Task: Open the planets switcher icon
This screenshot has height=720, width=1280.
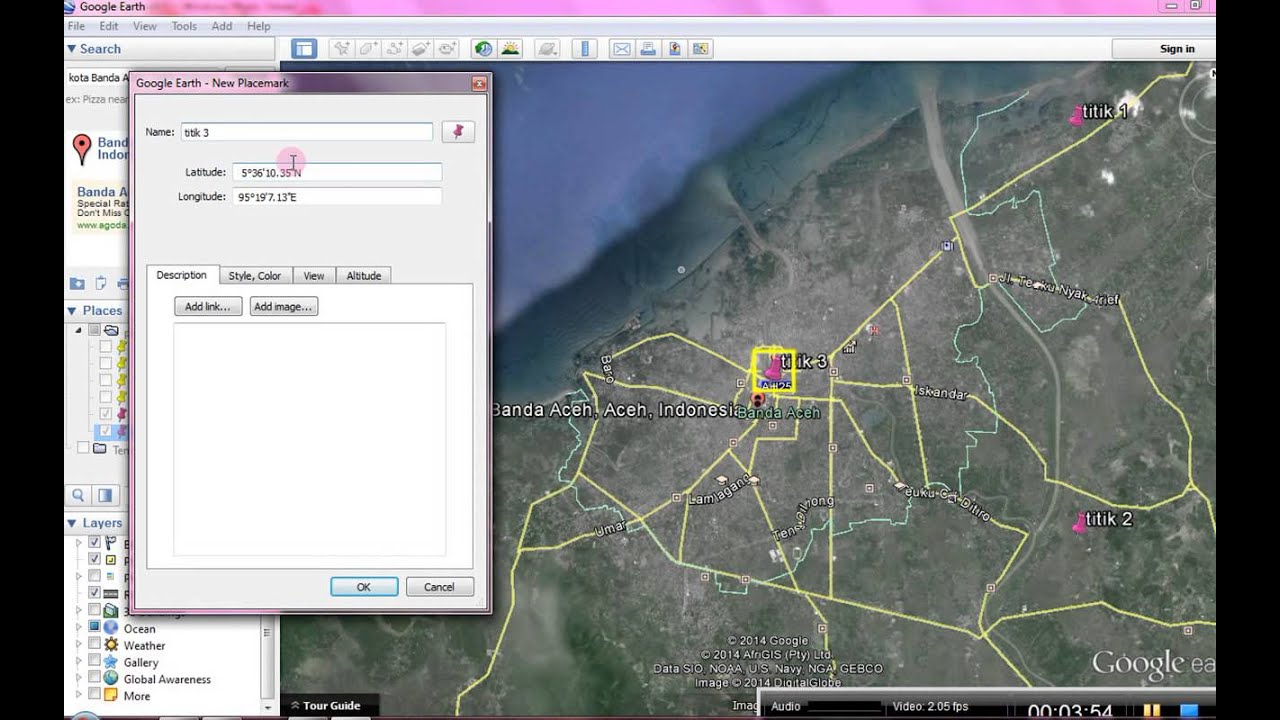Action: (547, 48)
